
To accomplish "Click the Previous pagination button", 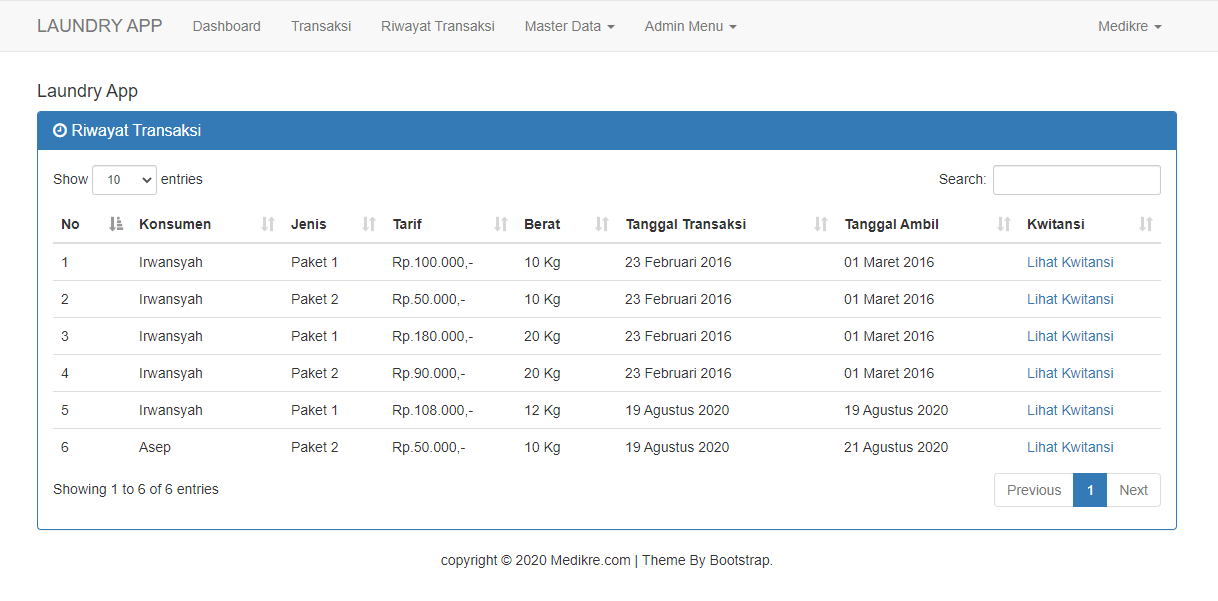I will 1033,490.
